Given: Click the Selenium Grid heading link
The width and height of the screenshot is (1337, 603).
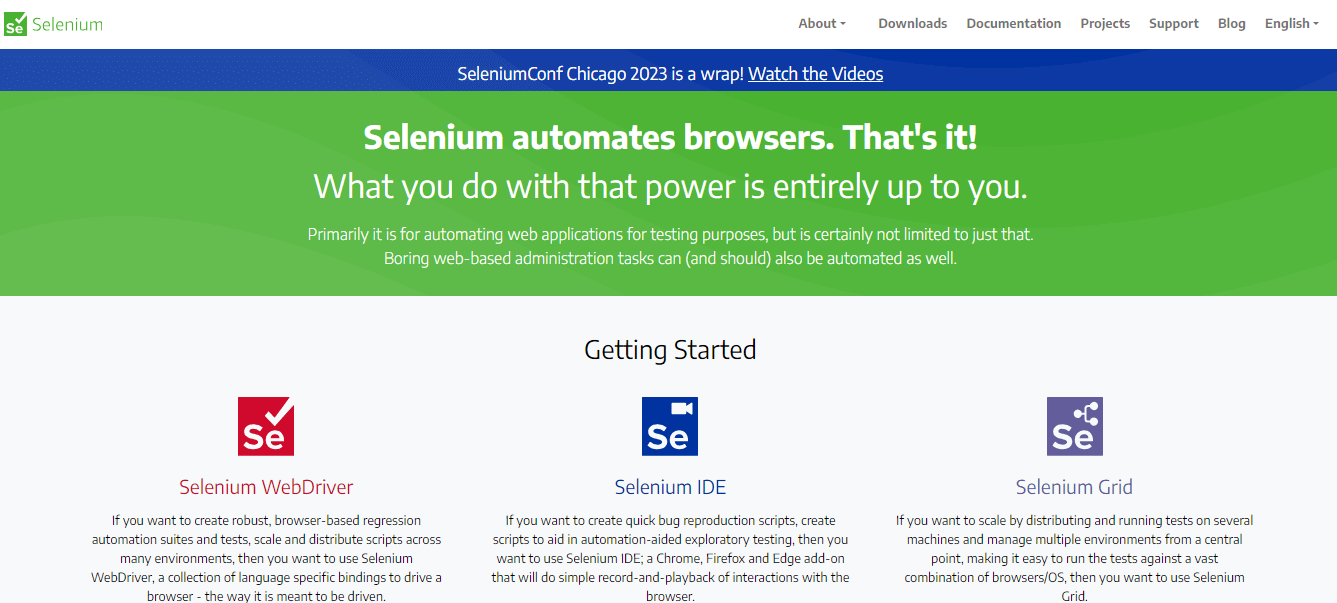Looking at the screenshot, I should [x=1074, y=487].
